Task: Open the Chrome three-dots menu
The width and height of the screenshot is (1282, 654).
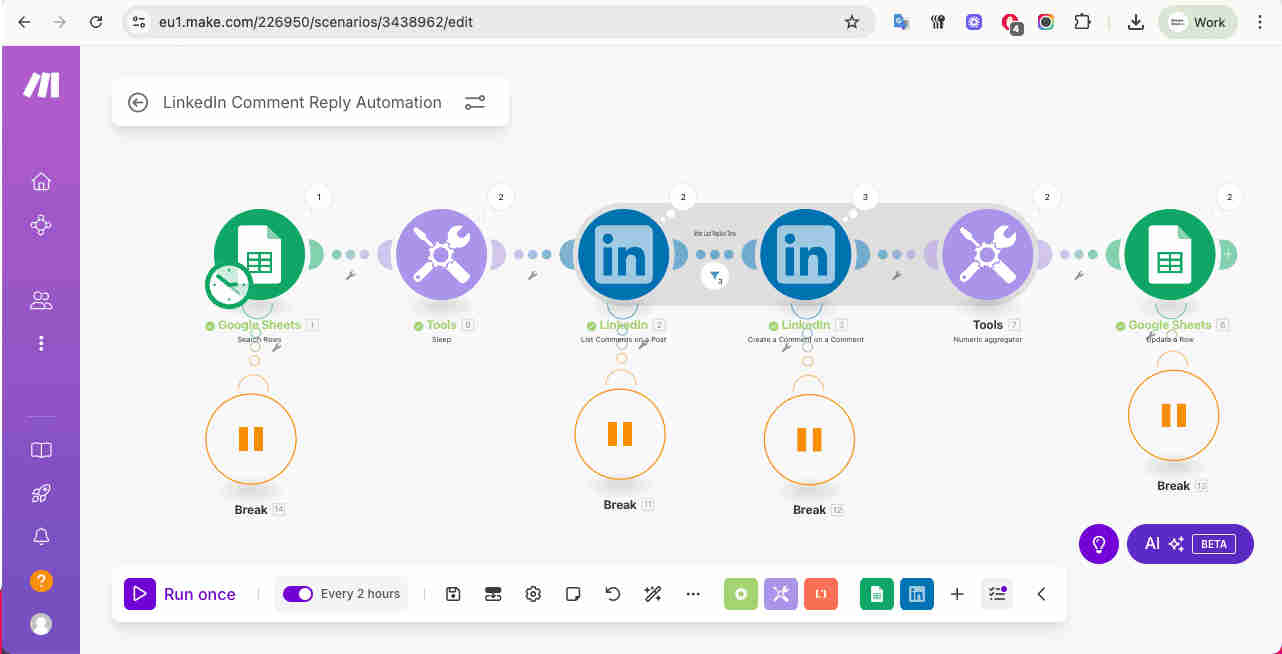Action: [1260, 22]
